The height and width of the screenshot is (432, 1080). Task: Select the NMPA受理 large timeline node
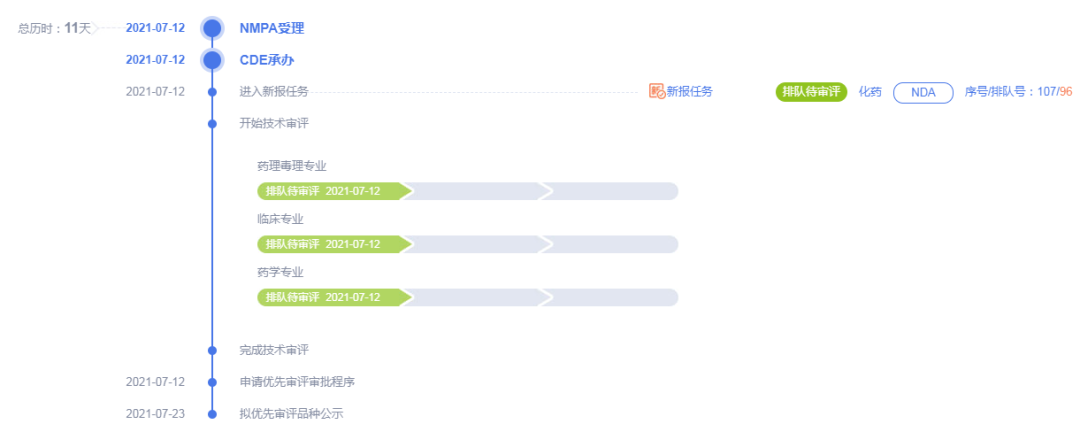point(212,28)
